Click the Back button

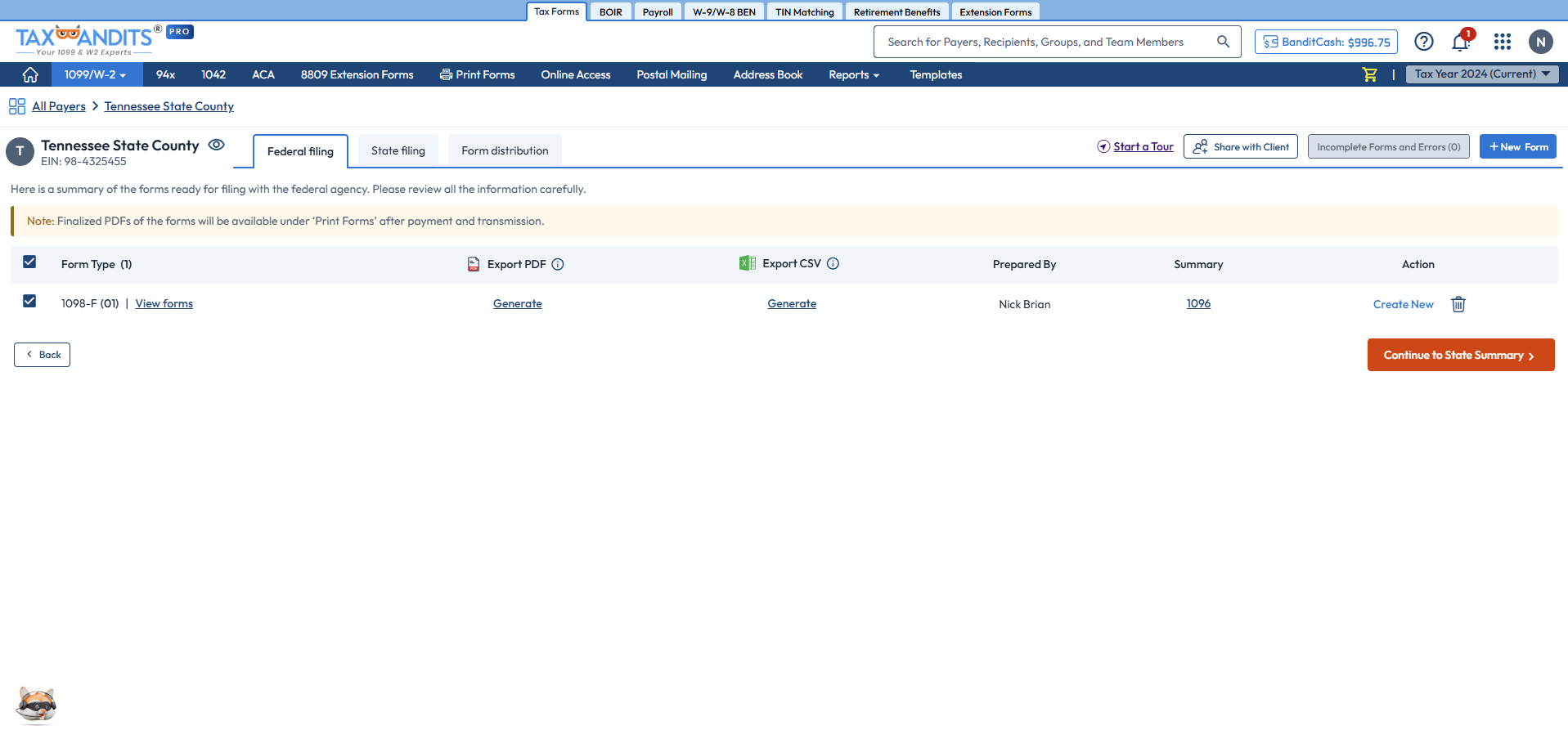pyautogui.click(x=42, y=355)
